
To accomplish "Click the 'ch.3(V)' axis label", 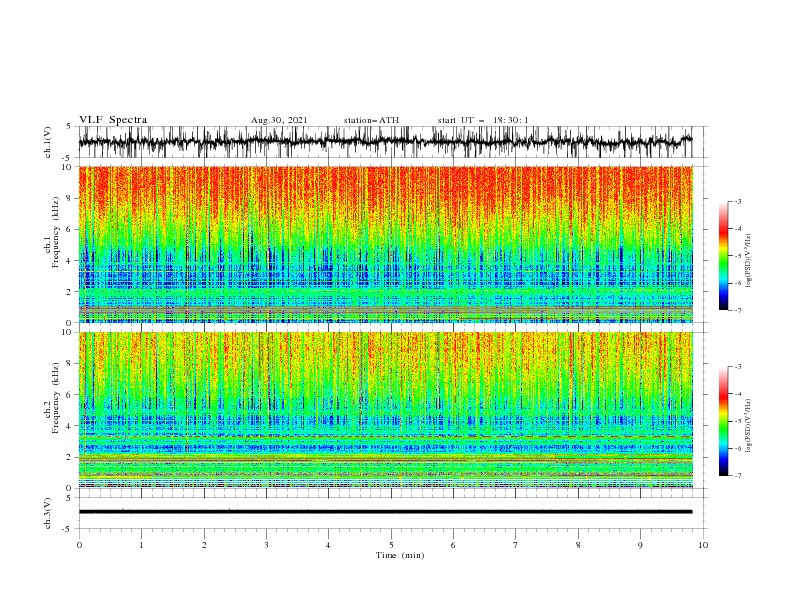I will tap(48, 513).
